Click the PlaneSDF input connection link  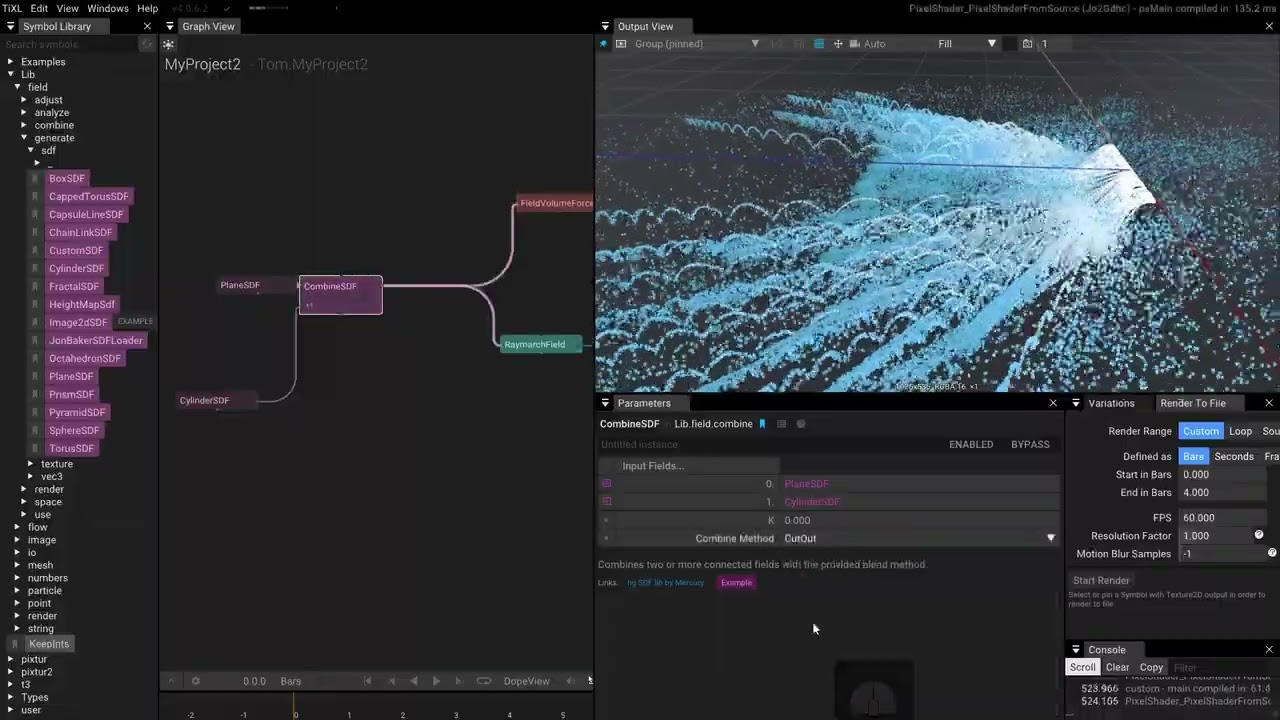pyautogui.click(x=806, y=484)
